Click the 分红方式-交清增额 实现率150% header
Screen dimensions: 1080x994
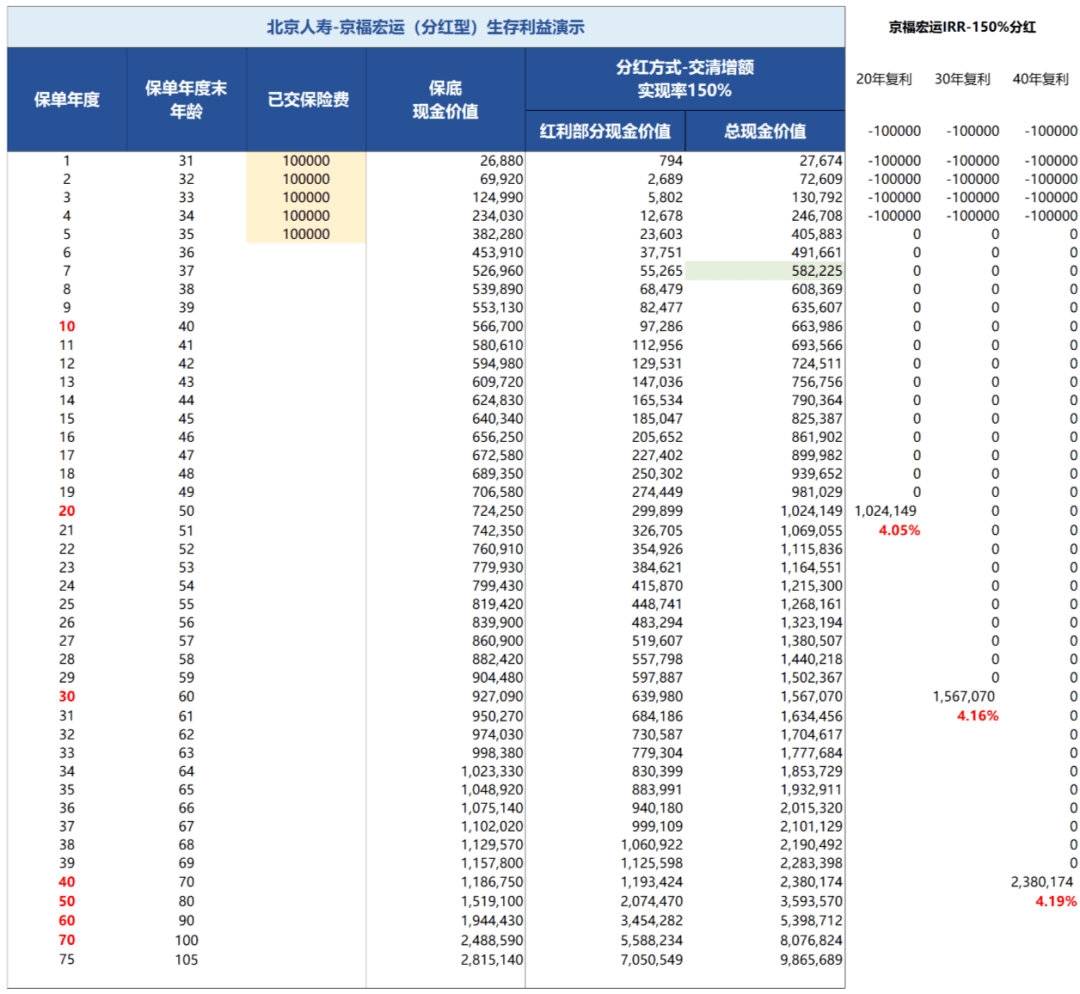[x=685, y=79]
